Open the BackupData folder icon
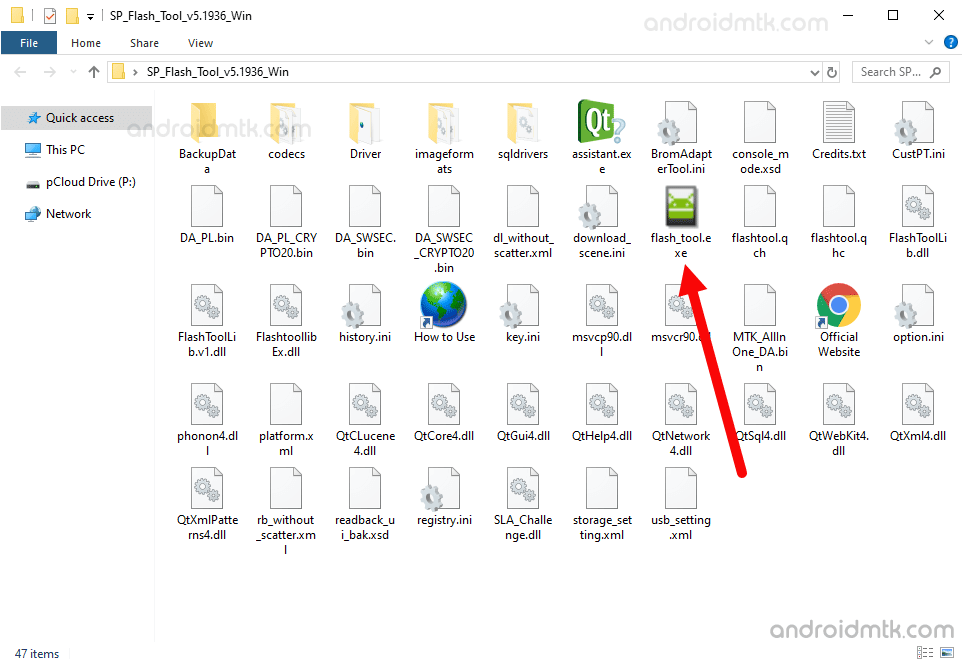Image resolution: width=963 pixels, height=666 pixels. 206,122
